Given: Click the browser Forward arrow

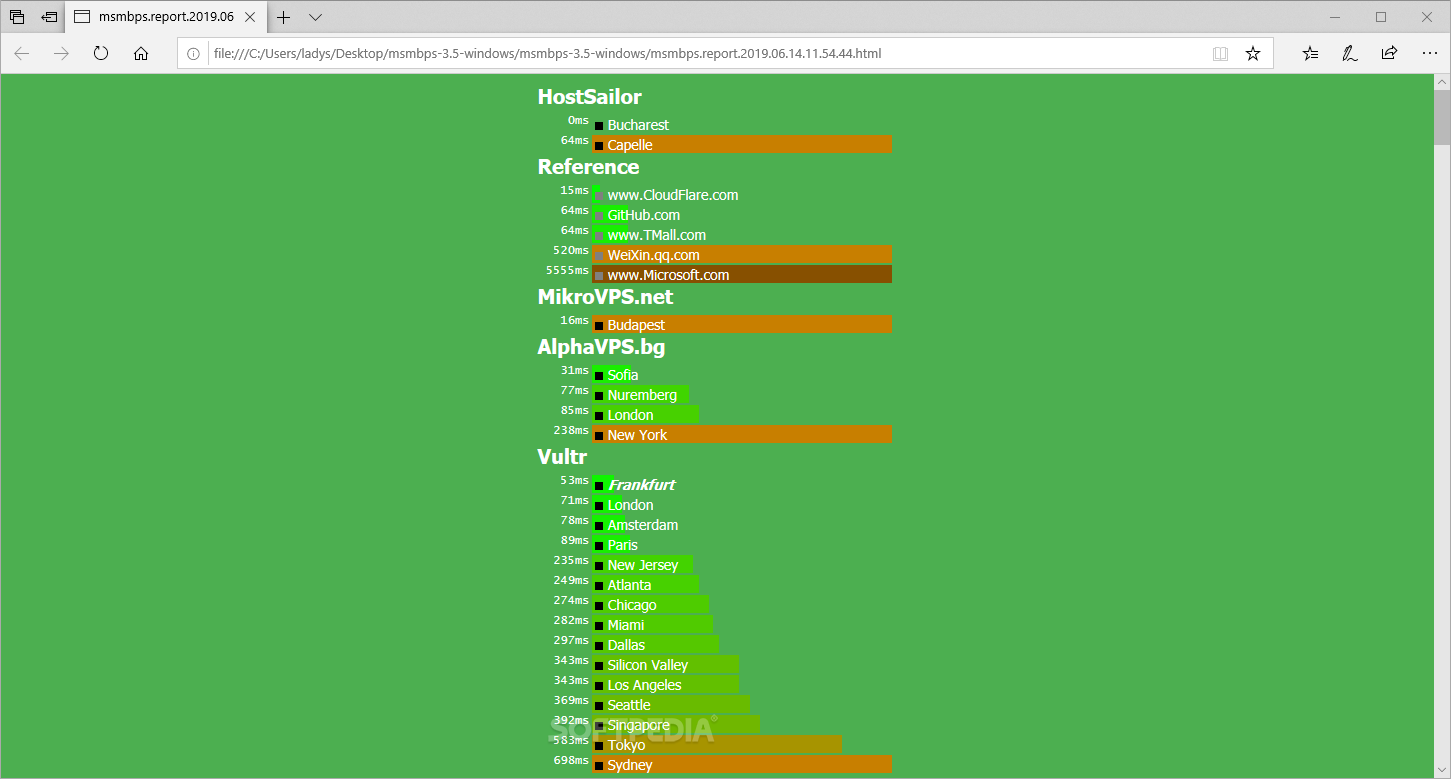Looking at the screenshot, I should (62, 54).
